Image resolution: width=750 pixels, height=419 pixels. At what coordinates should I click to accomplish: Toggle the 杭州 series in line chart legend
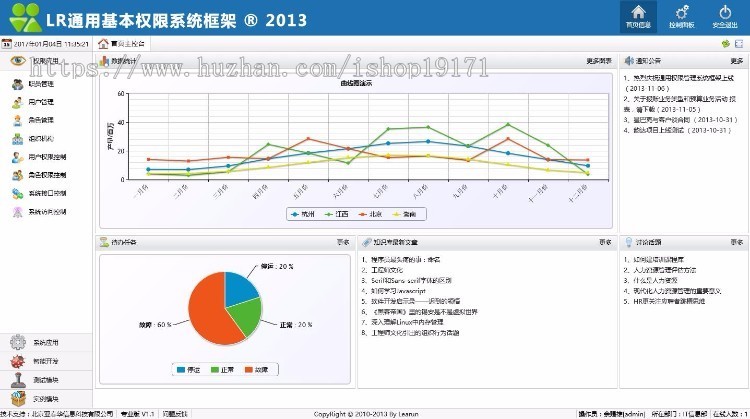point(303,214)
